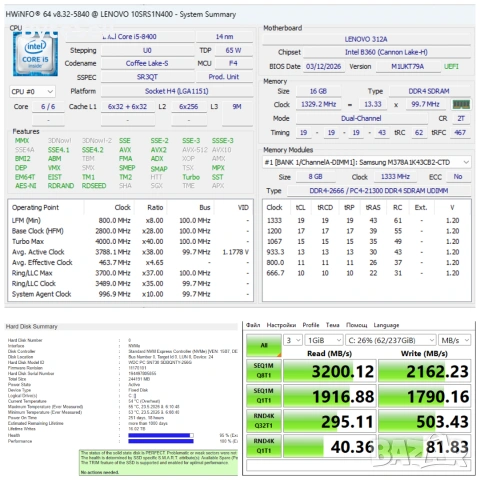Run all benchmarks with the All button
This screenshot has width=480, height=480.
tap(264, 345)
